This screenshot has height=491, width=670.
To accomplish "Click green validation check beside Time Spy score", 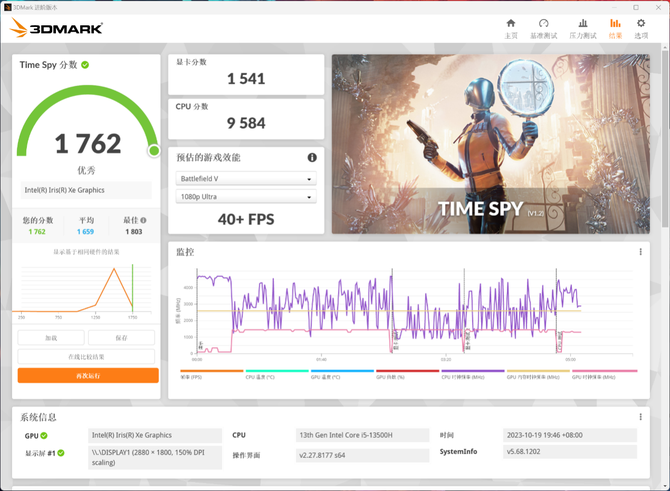I will pos(85,65).
